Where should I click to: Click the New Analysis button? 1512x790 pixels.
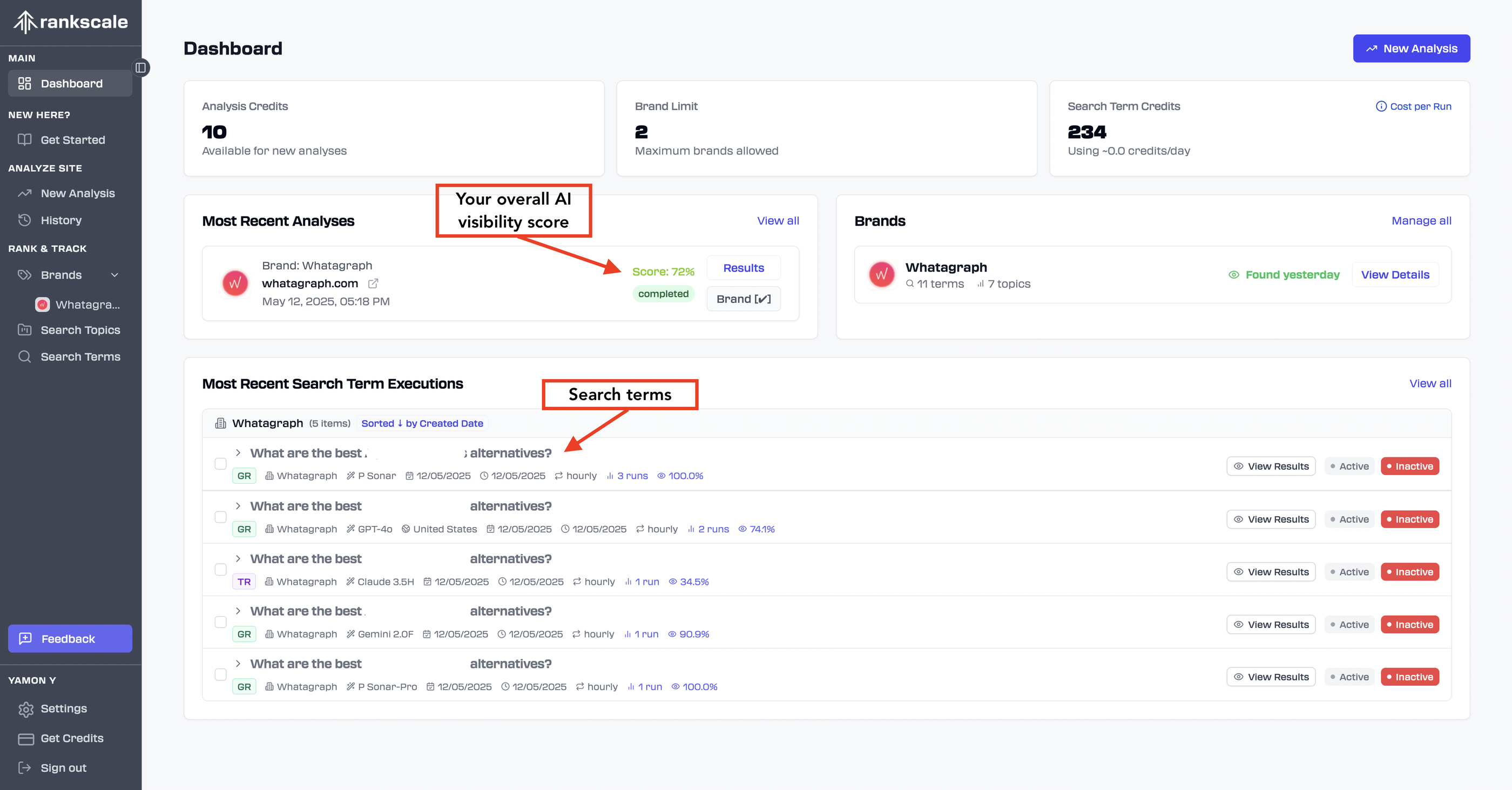pyautogui.click(x=1411, y=49)
